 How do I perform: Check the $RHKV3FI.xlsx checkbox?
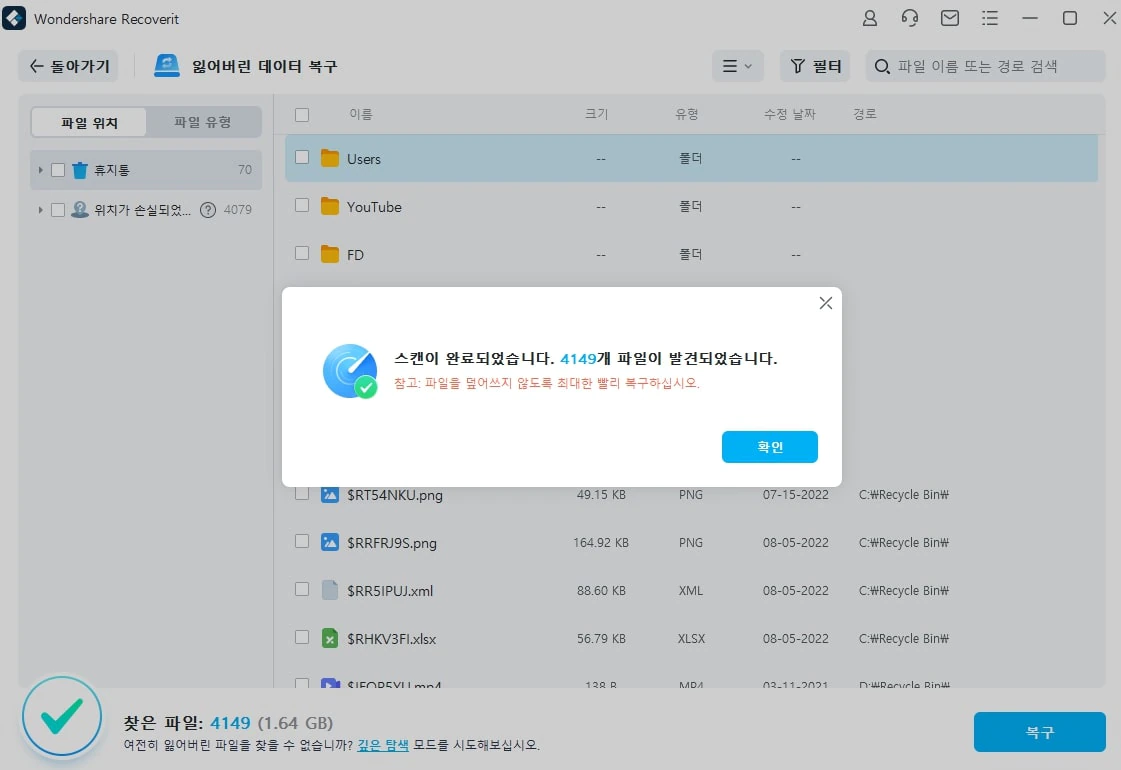coord(302,637)
